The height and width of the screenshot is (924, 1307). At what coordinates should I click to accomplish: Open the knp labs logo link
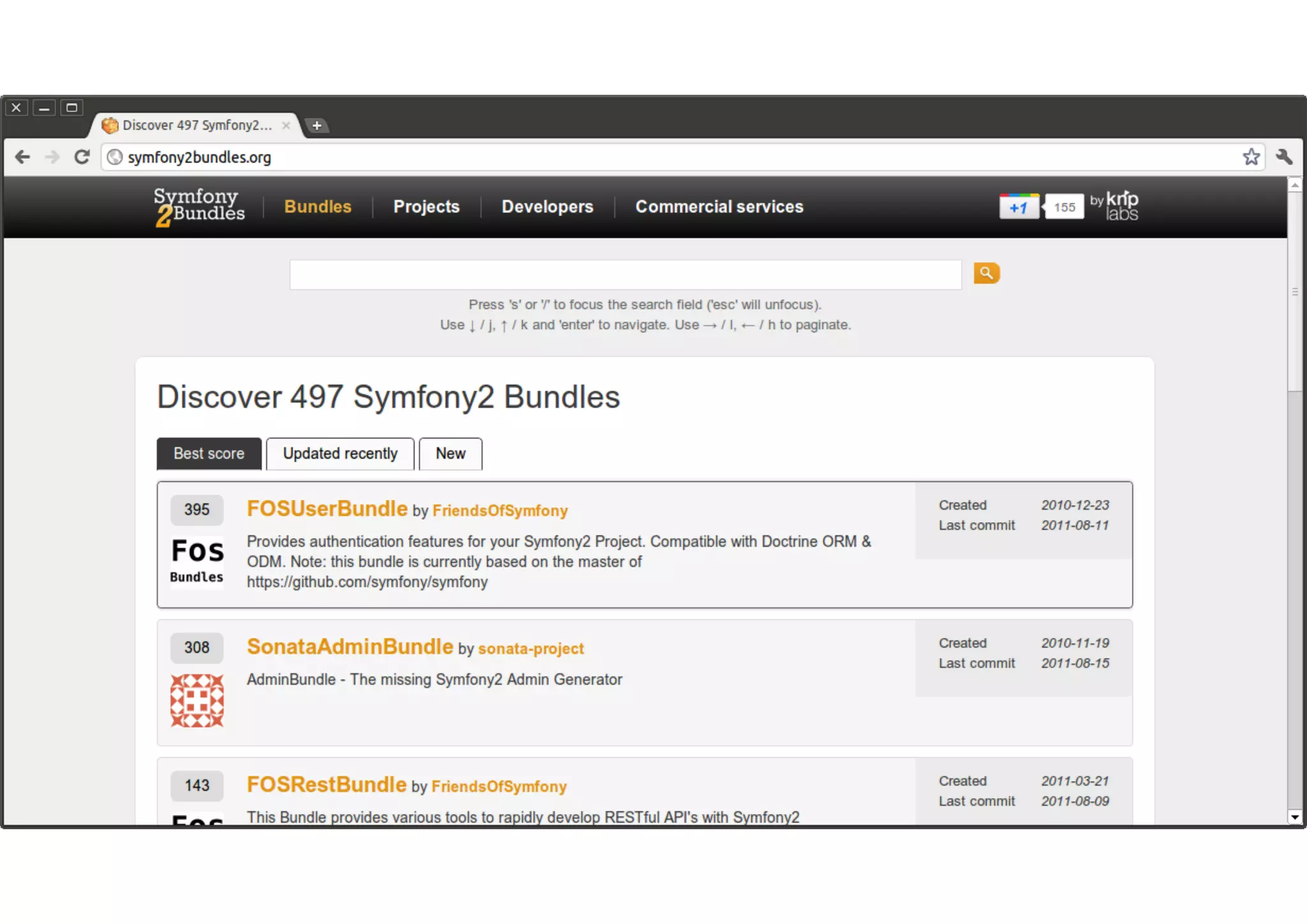tap(1121, 206)
